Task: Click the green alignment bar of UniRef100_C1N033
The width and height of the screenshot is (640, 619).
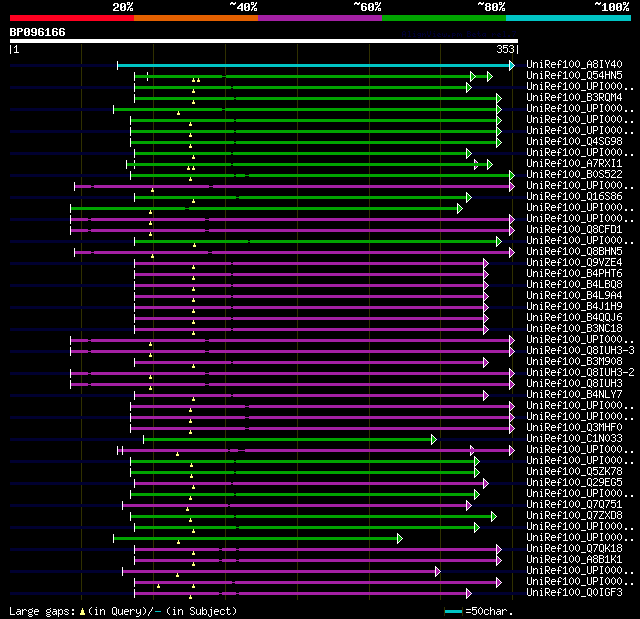Action: click(x=287, y=439)
